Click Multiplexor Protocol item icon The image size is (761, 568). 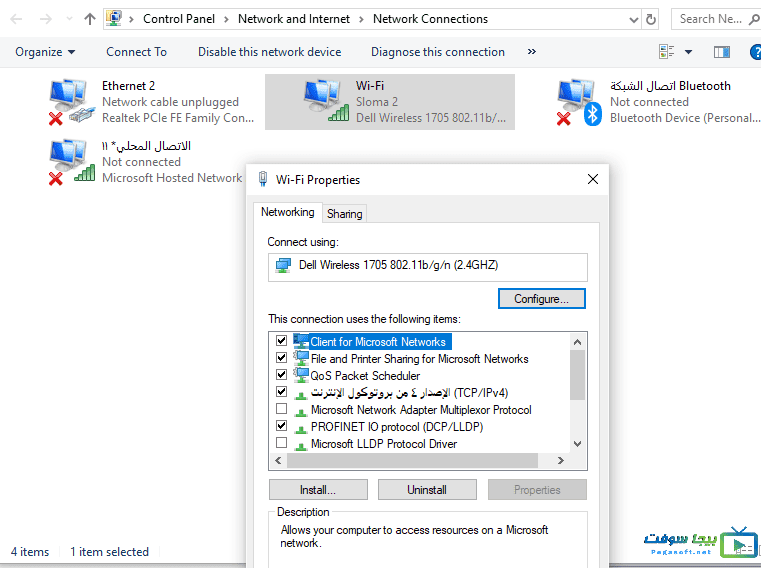coord(301,411)
